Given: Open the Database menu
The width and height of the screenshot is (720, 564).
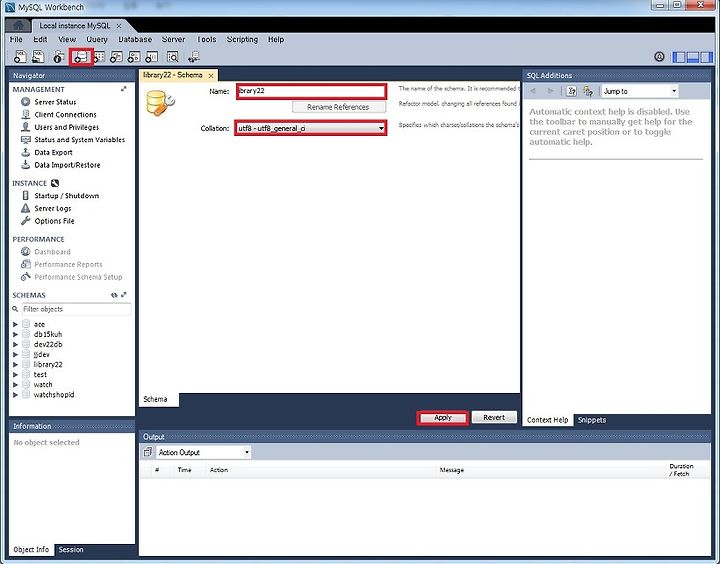Looking at the screenshot, I should (135, 39).
